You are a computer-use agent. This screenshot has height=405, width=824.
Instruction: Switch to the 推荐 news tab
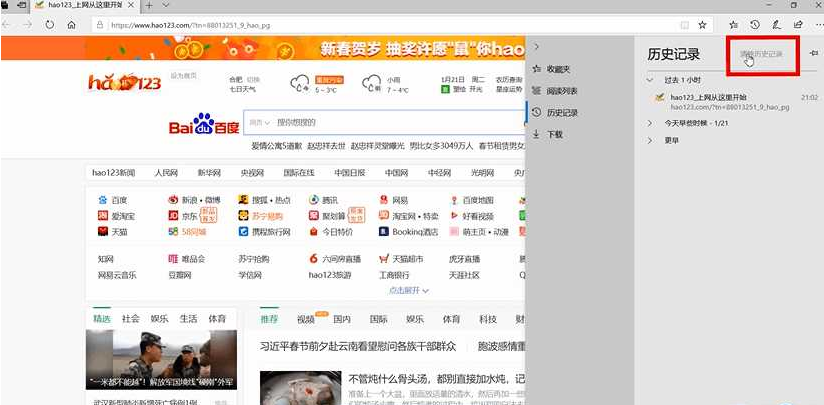coord(270,319)
